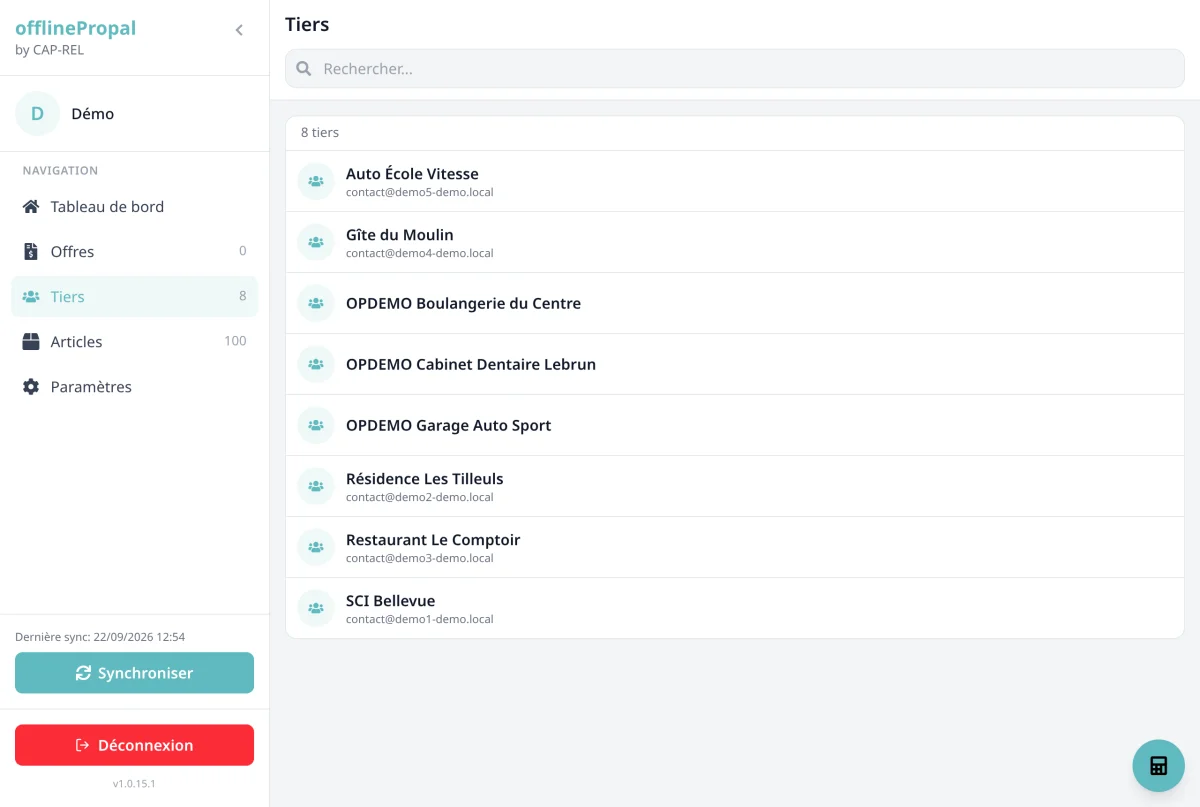Click the icon beside Résidence Les Tilleuls
The width and height of the screenshot is (1200, 807).
[x=316, y=487]
